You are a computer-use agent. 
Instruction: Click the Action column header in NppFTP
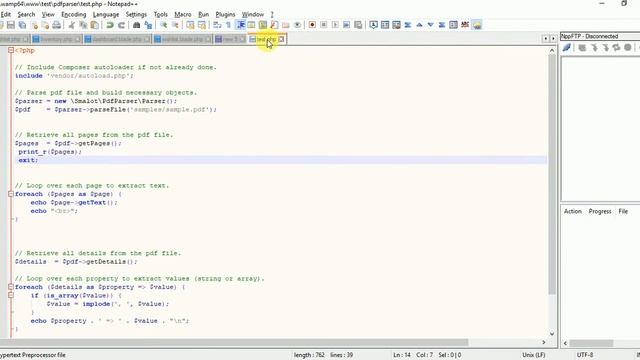(x=573, y=211)
